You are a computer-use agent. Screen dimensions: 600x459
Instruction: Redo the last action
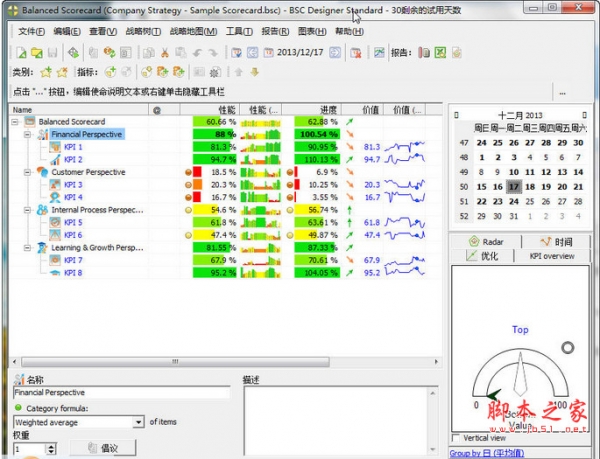pyautogui.click(x=213, y=52)
